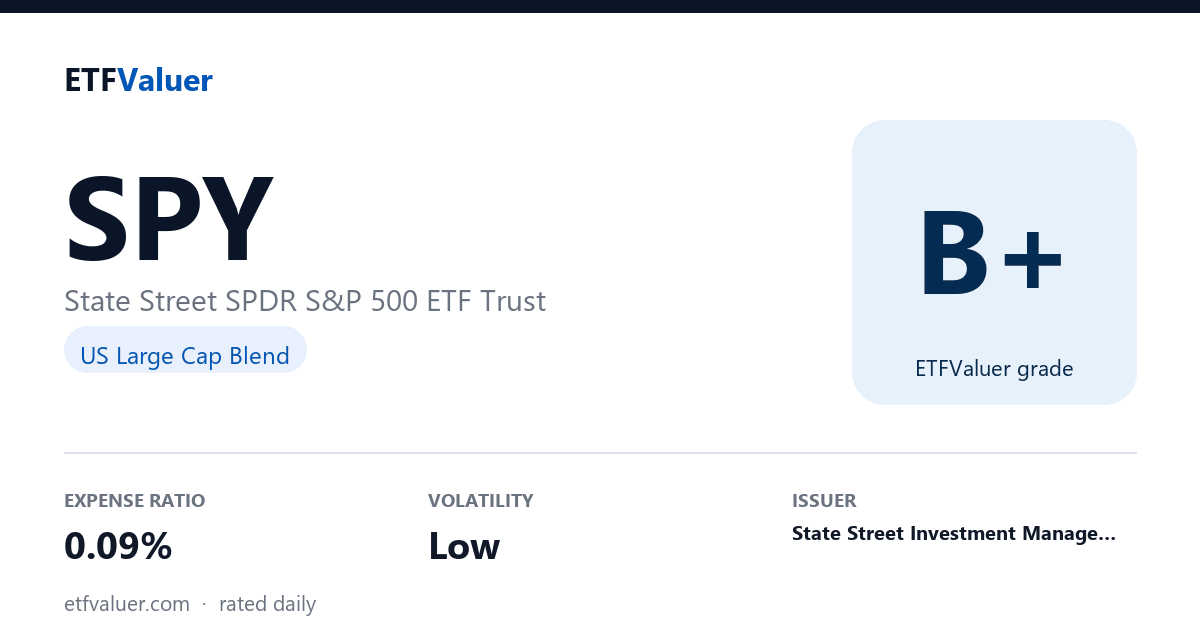
Task: Select the 0.09% expense ratio value
Action: [118, 547]
